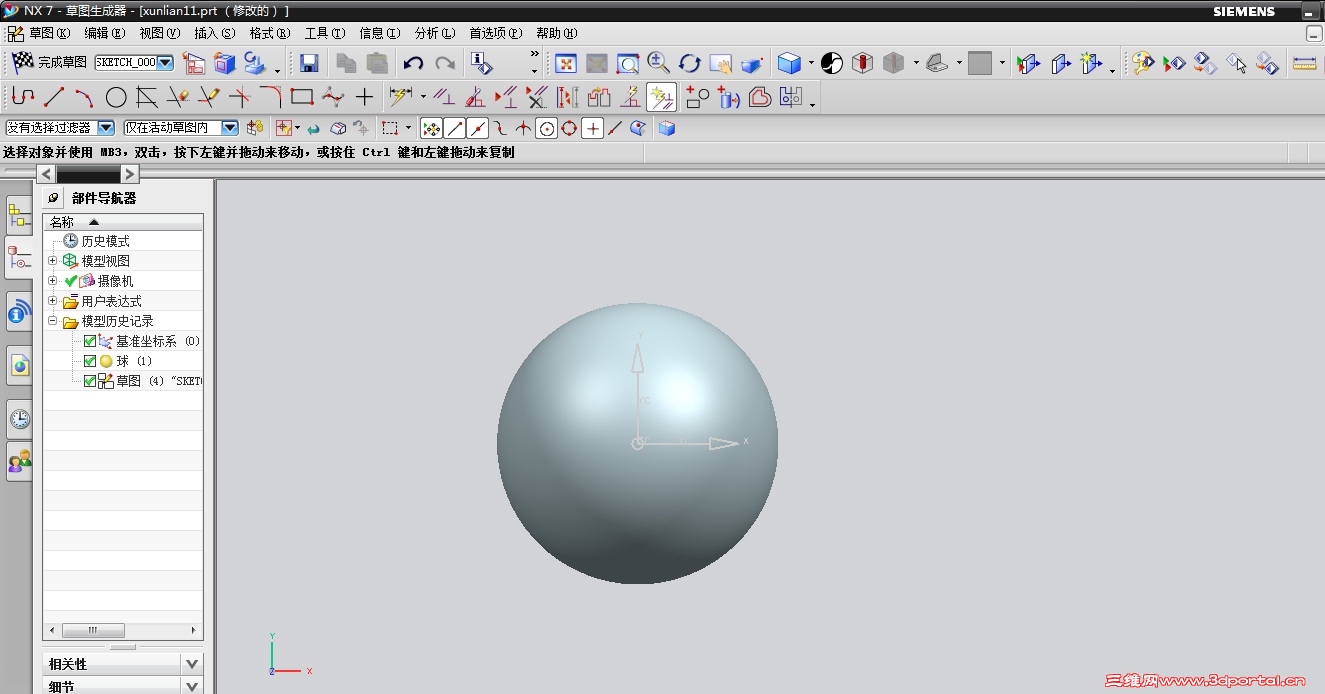Open the 分析(L) menu
Viewport: 1325px width, 694px height.
[435, 33]
